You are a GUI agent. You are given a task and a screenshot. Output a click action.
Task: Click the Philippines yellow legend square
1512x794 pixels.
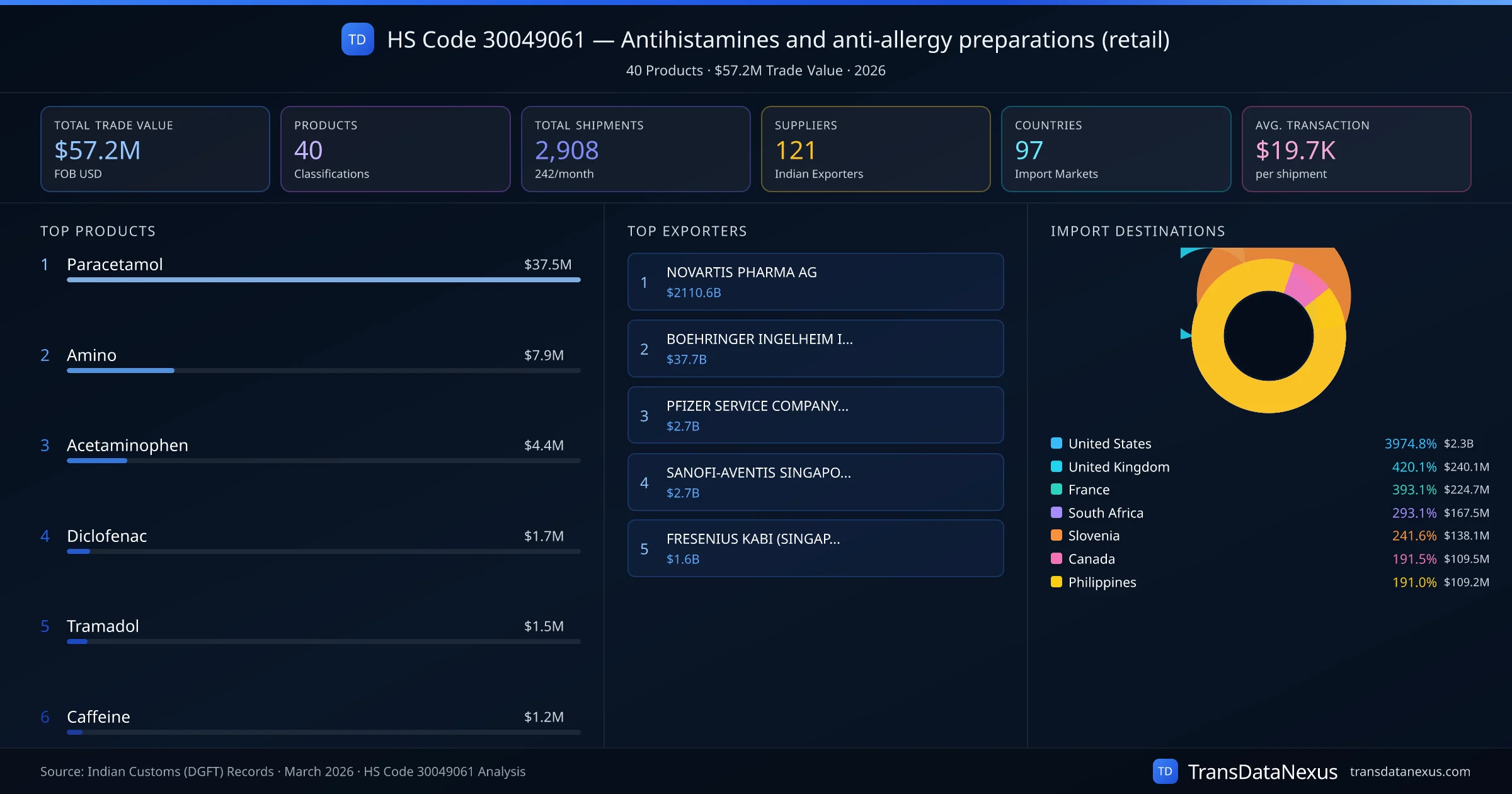pyautogui.click(x=1056, y=582)
